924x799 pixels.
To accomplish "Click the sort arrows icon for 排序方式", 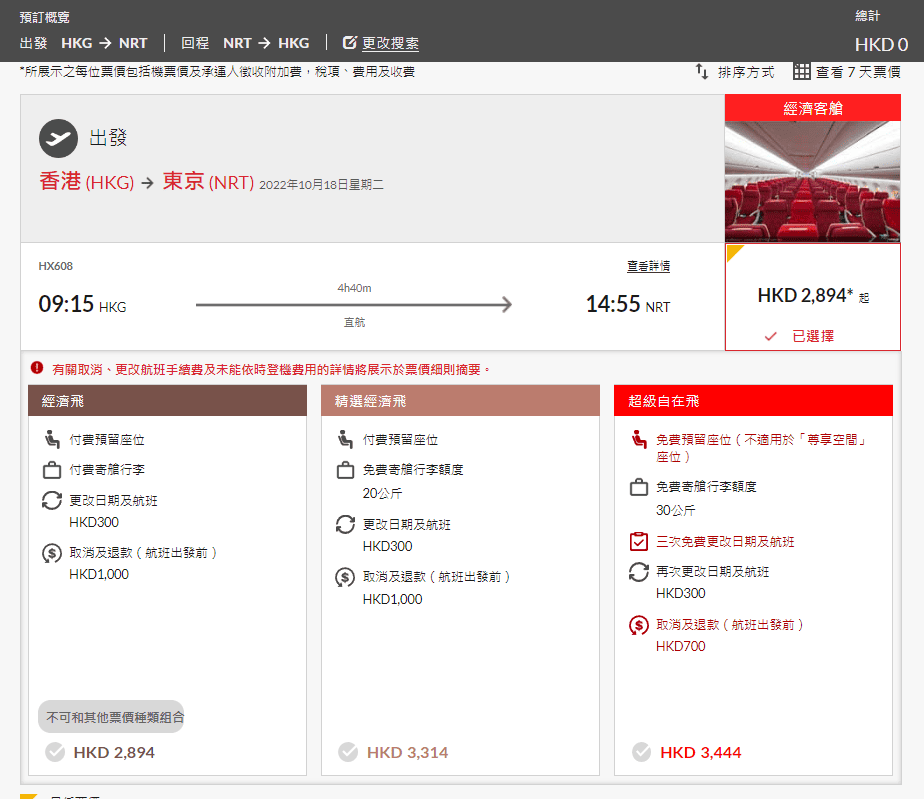I will (702, 72).
